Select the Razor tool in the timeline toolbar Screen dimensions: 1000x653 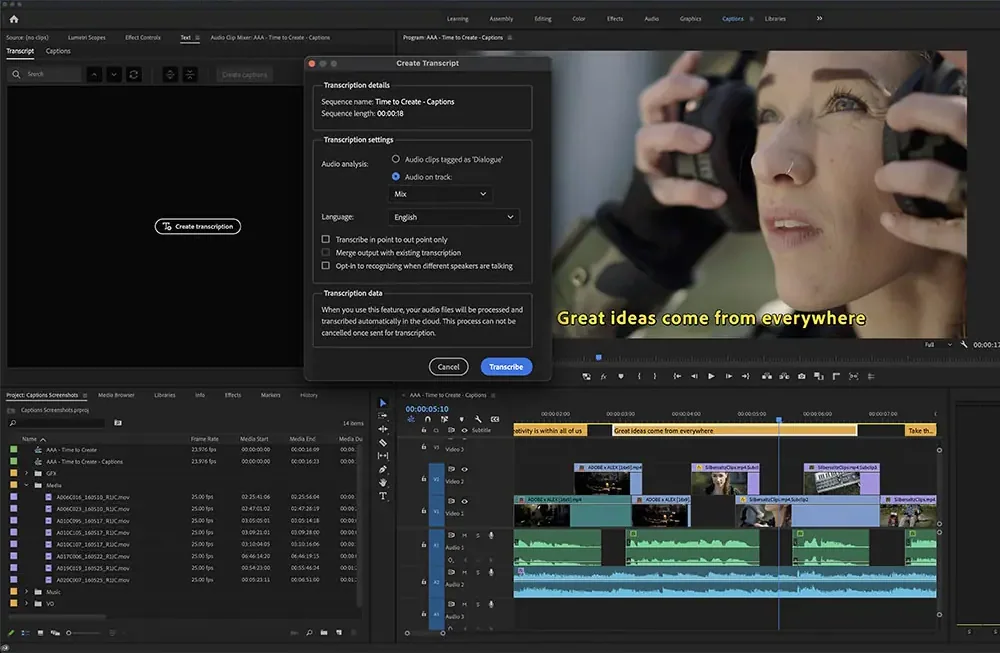(383, 442)
